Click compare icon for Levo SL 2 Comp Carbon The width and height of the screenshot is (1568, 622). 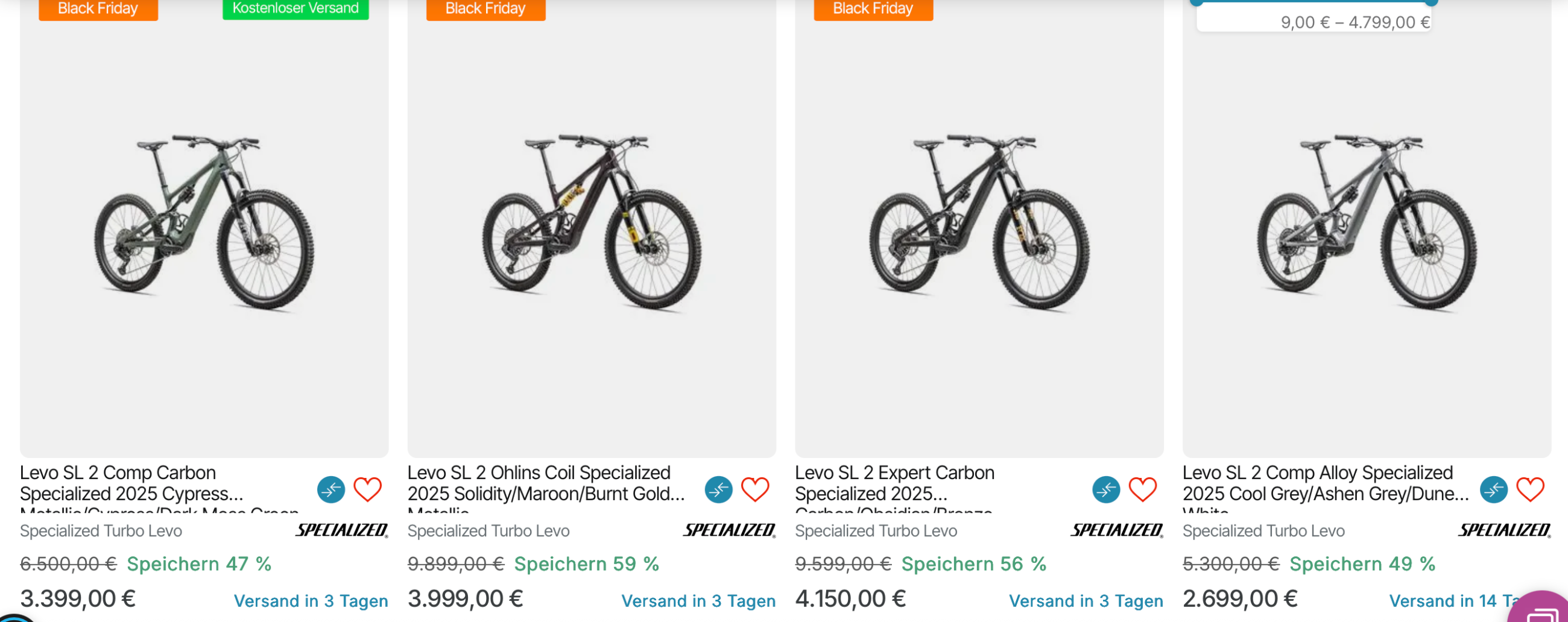pyautogui.click(x=331, y=489)
